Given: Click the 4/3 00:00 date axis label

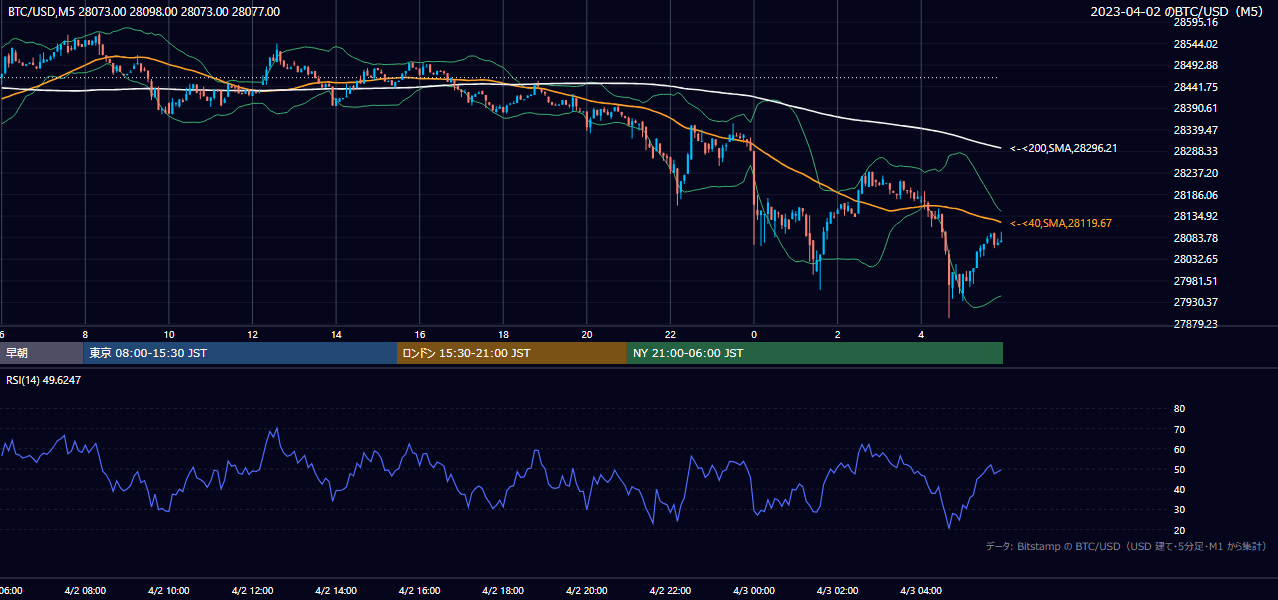Looking at the screenshot, I should (754, 591).
